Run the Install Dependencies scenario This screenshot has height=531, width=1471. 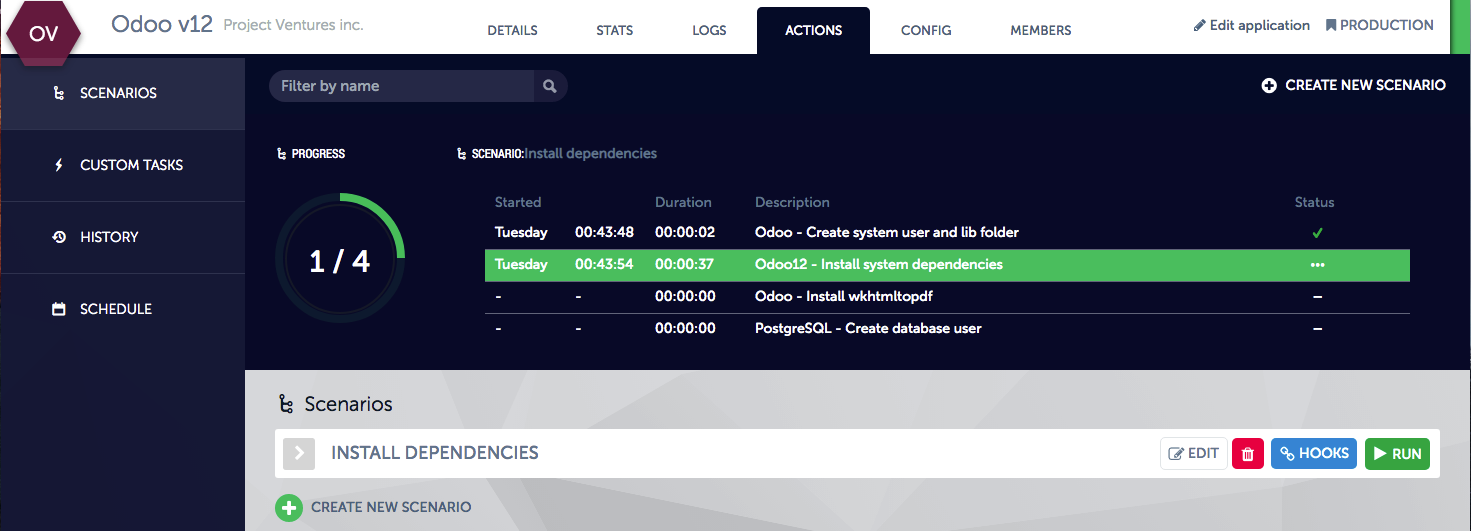[x=1397, y=454]
